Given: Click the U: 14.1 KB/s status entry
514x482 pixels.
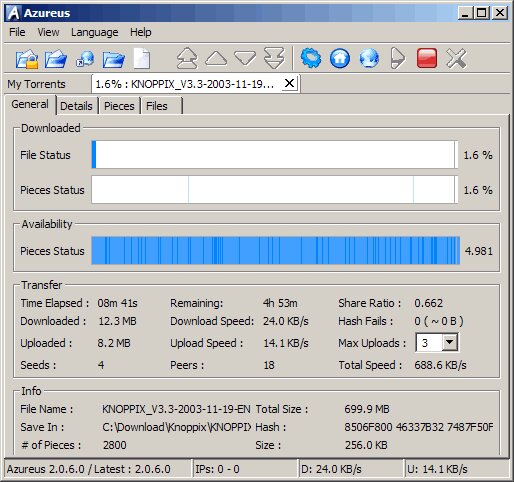Looking at the screenshot, I should (x=457, y=469).
